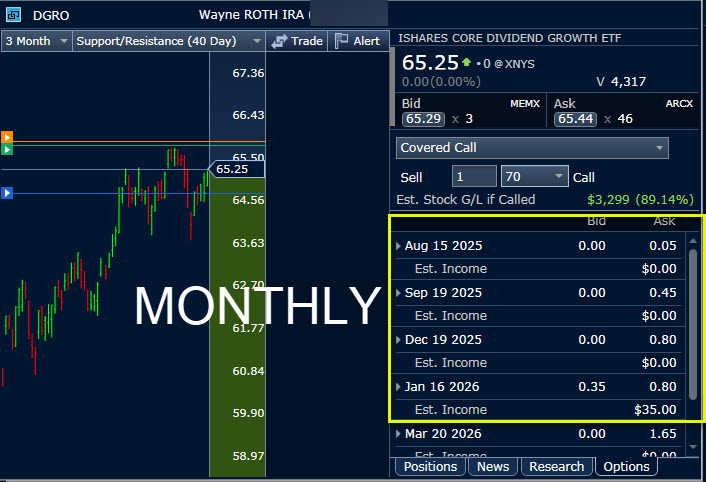Click the app logo icon beside DGRO
Screen dimensions: 706x482
coord(11,14)
